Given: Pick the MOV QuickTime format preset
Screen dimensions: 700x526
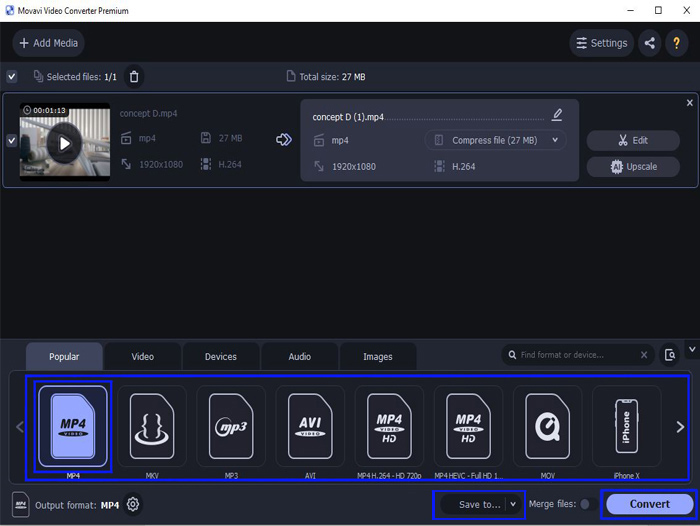Looking at the screenshot, I should click(547, 426).
